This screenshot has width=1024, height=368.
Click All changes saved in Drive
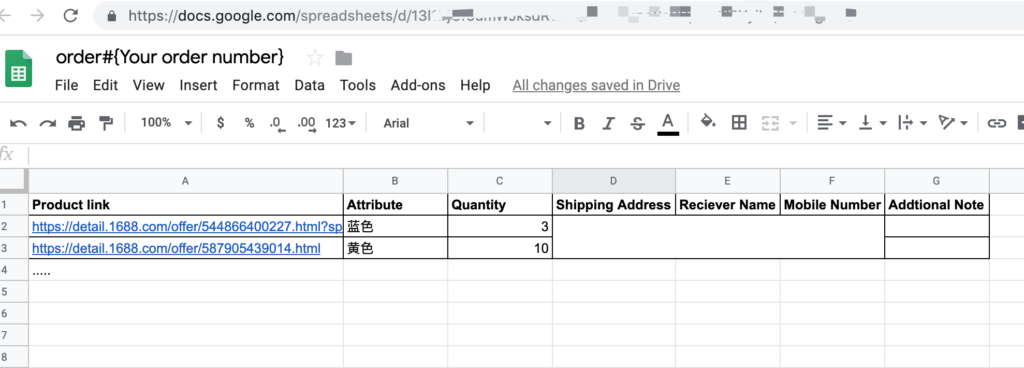[x=596, y=85]
